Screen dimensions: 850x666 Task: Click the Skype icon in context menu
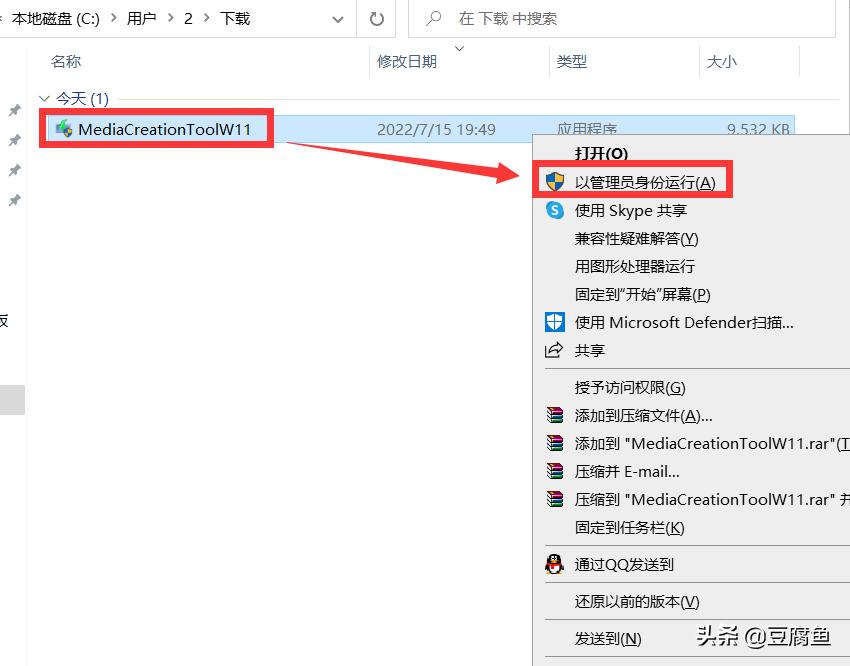pyautogui.click(x=555, y=211)
